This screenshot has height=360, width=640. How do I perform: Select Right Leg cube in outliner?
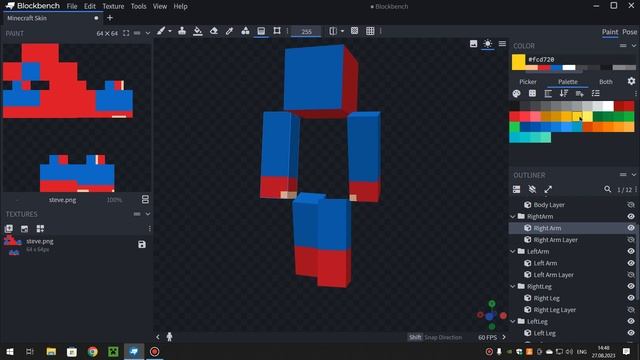pyautogui.click(x=546, y=298)
